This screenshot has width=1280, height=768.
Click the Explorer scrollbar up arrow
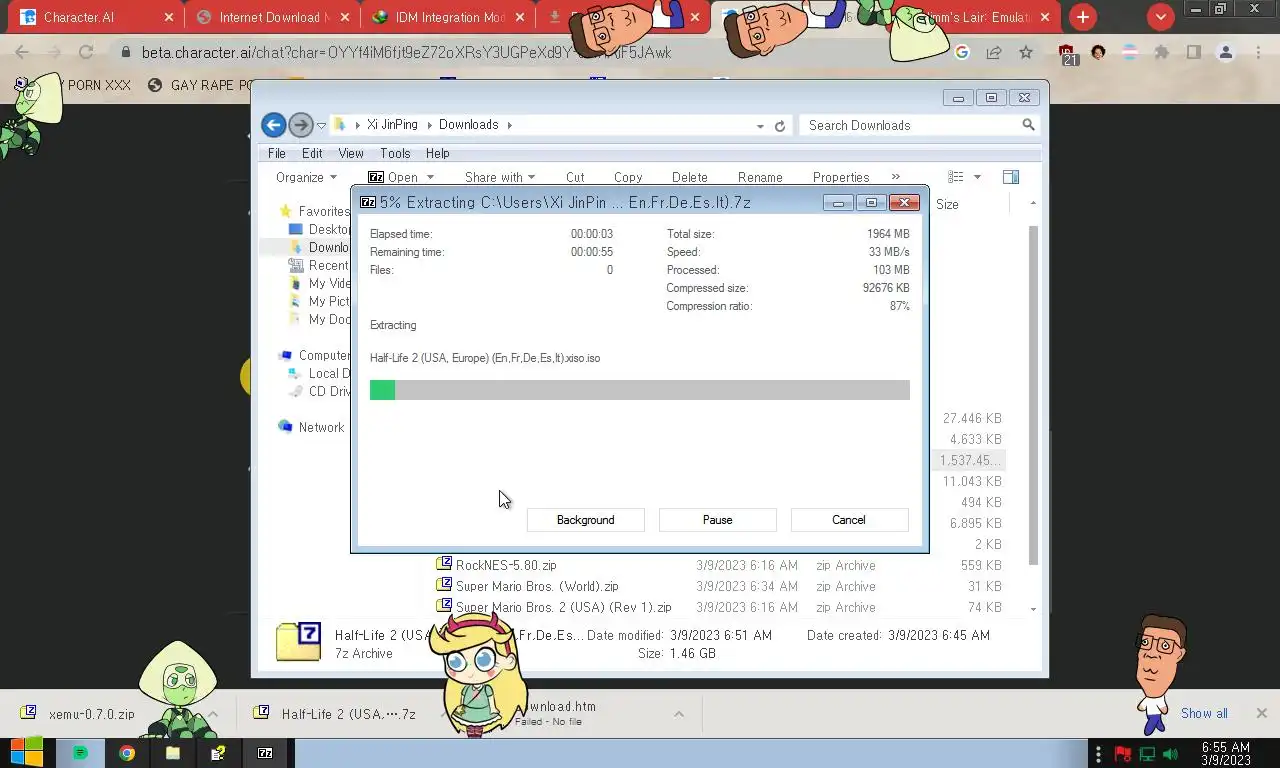(1033, 203)
